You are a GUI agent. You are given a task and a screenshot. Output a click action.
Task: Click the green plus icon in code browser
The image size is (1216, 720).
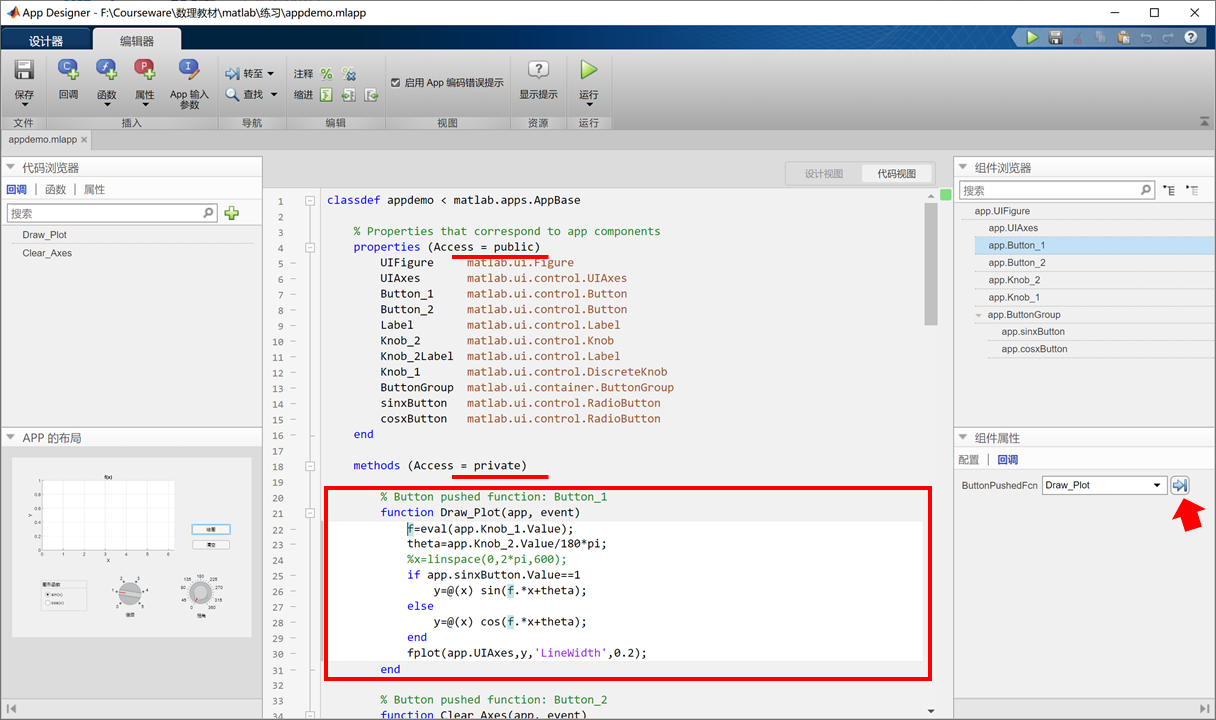tap(232, 213)
